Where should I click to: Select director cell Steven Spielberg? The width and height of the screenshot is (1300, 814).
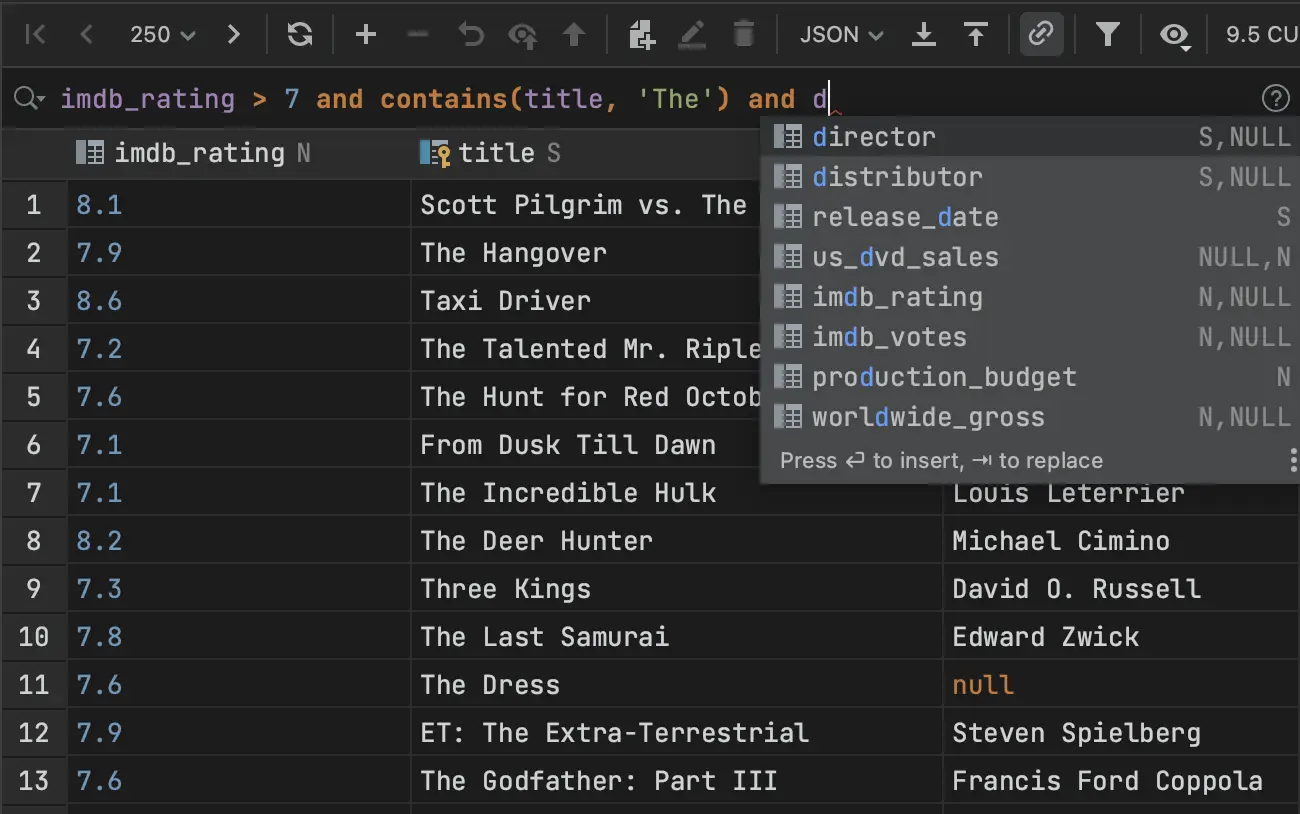coord(1122,733)
